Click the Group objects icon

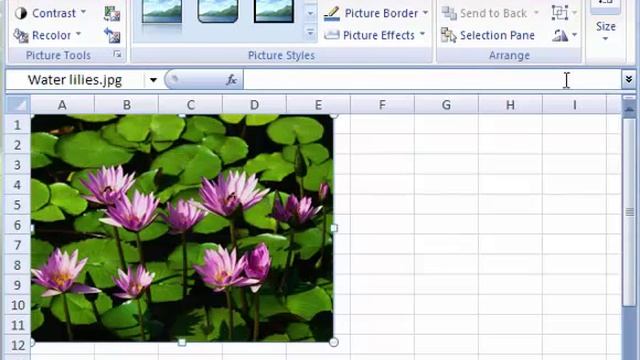[x=560, y=13]
